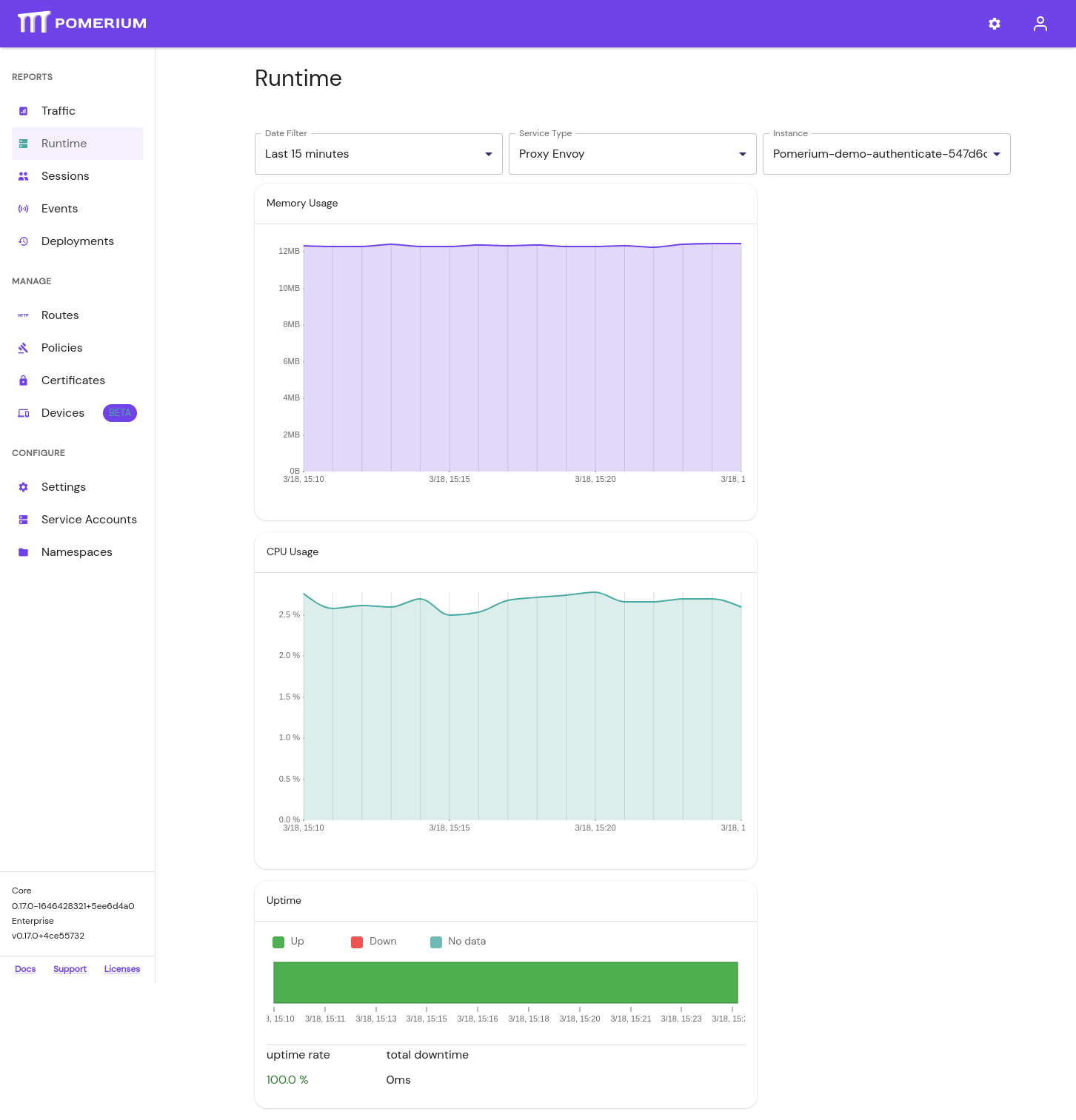This screenshot has width=1076, height=1120.
Task: Open Namespaces page
Action: click(77, 552)
